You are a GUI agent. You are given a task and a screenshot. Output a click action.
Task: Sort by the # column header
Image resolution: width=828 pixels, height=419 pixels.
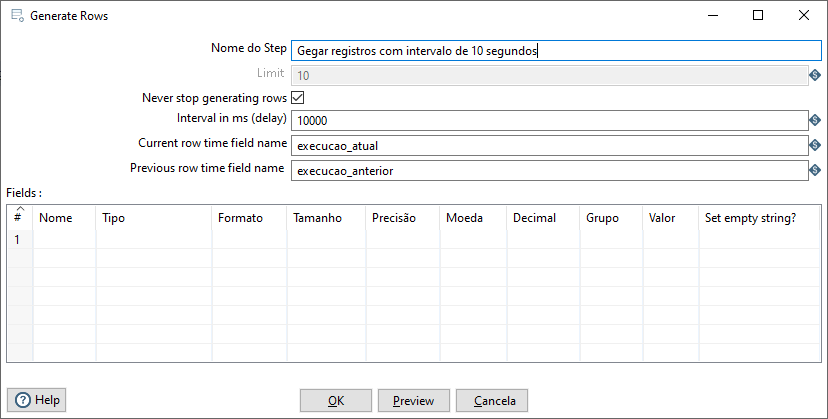pos(20,217)
